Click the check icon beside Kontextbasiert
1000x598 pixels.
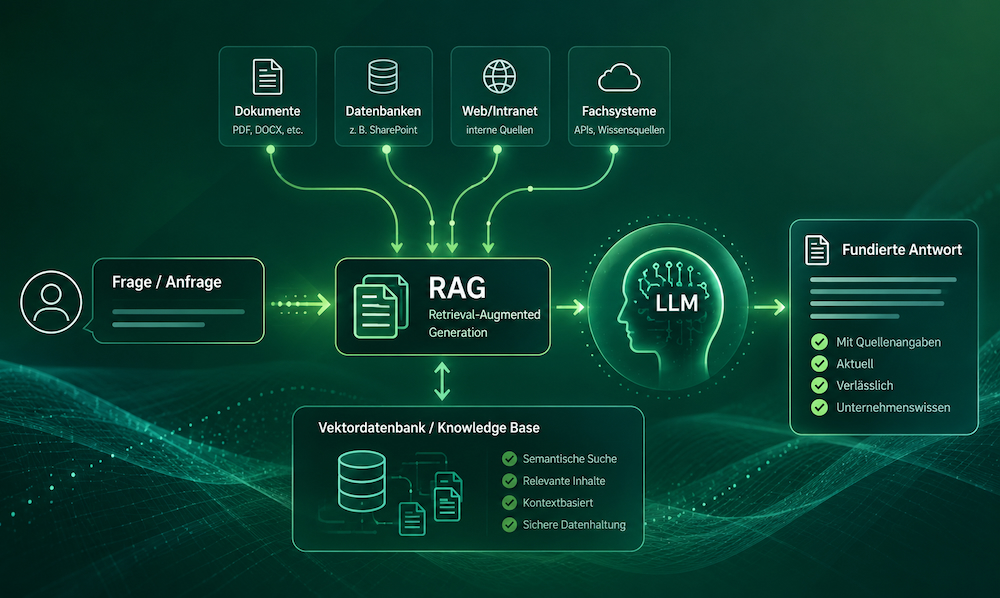[x=509, y=502]
